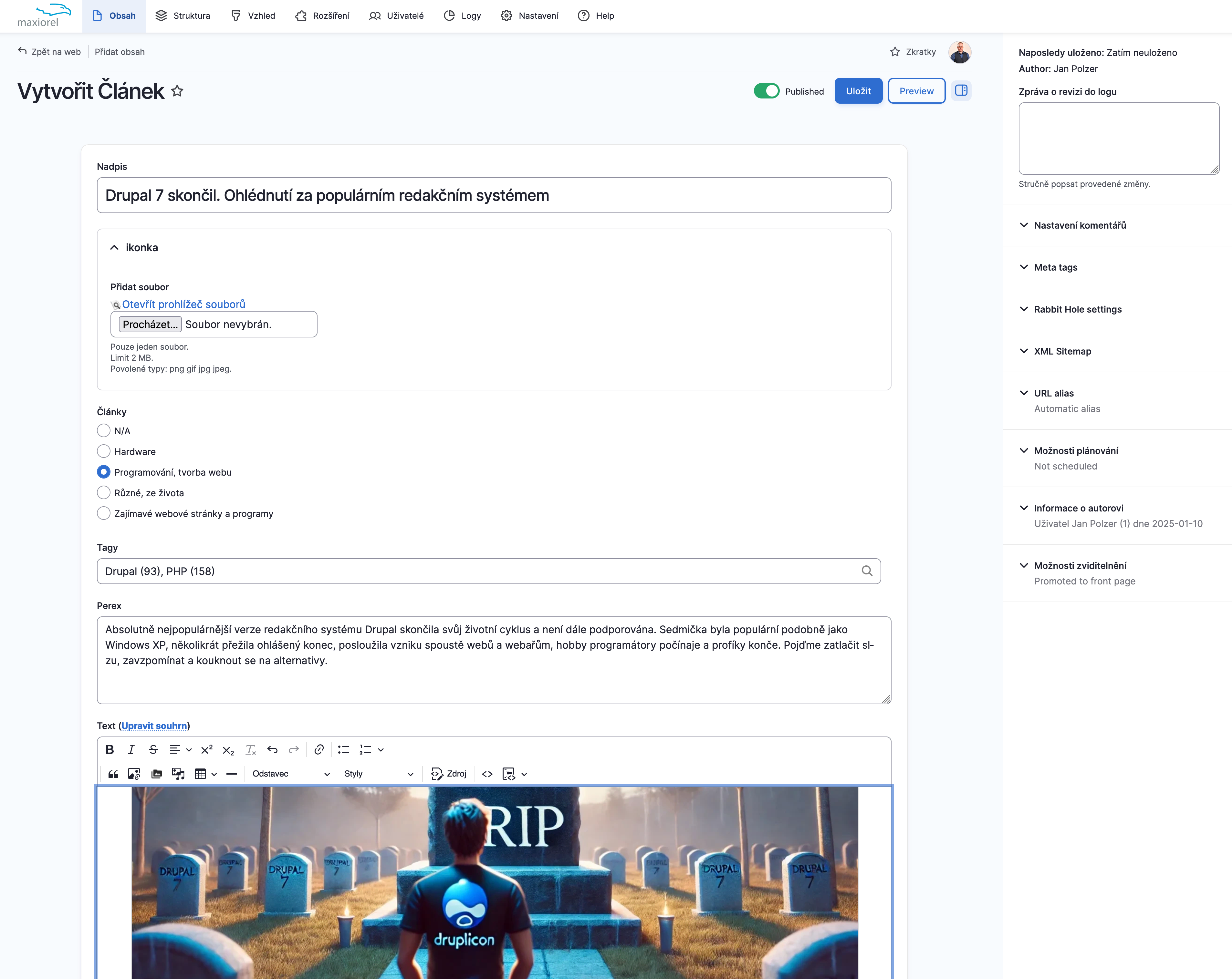
Task: Remove text formatting
Action: click(x=250, y=749)
